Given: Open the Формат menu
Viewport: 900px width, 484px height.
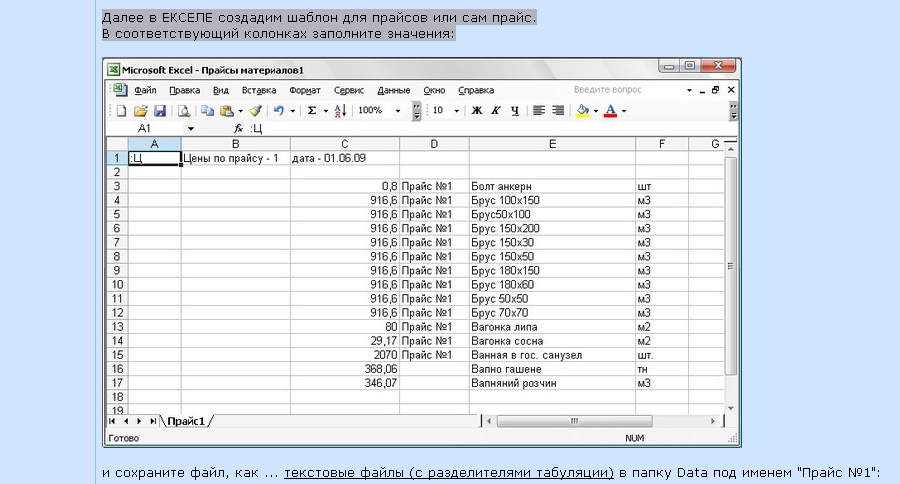Looking at the screenshot, I should (x=304, y=90).
